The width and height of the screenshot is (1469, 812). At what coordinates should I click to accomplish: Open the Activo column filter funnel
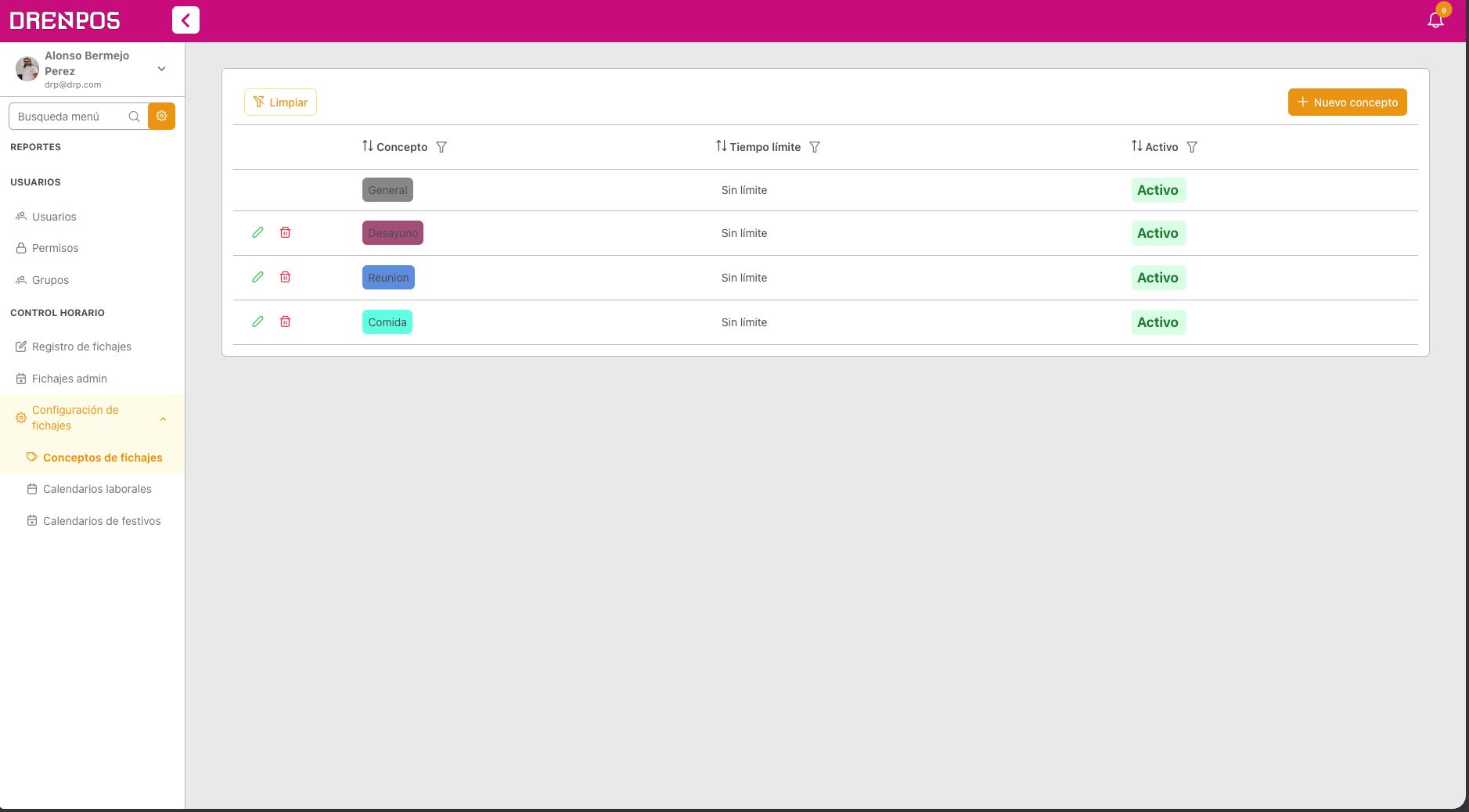(x=1192, y=147)
